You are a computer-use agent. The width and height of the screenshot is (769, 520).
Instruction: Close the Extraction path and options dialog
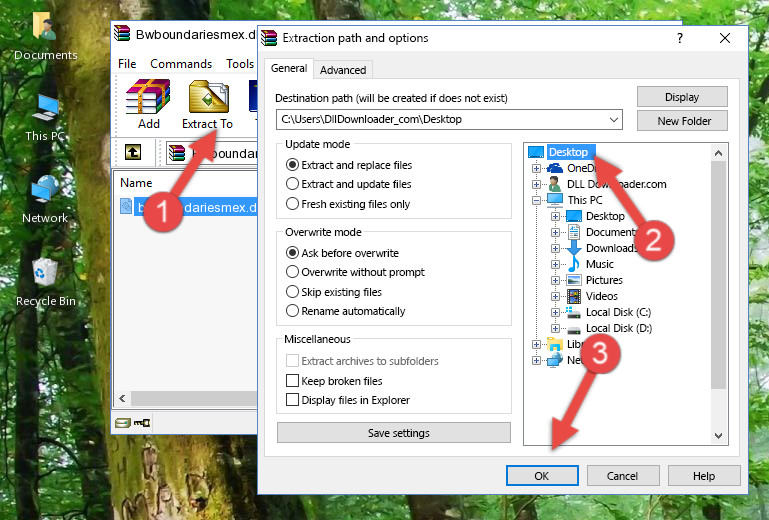tap(725, 38)
